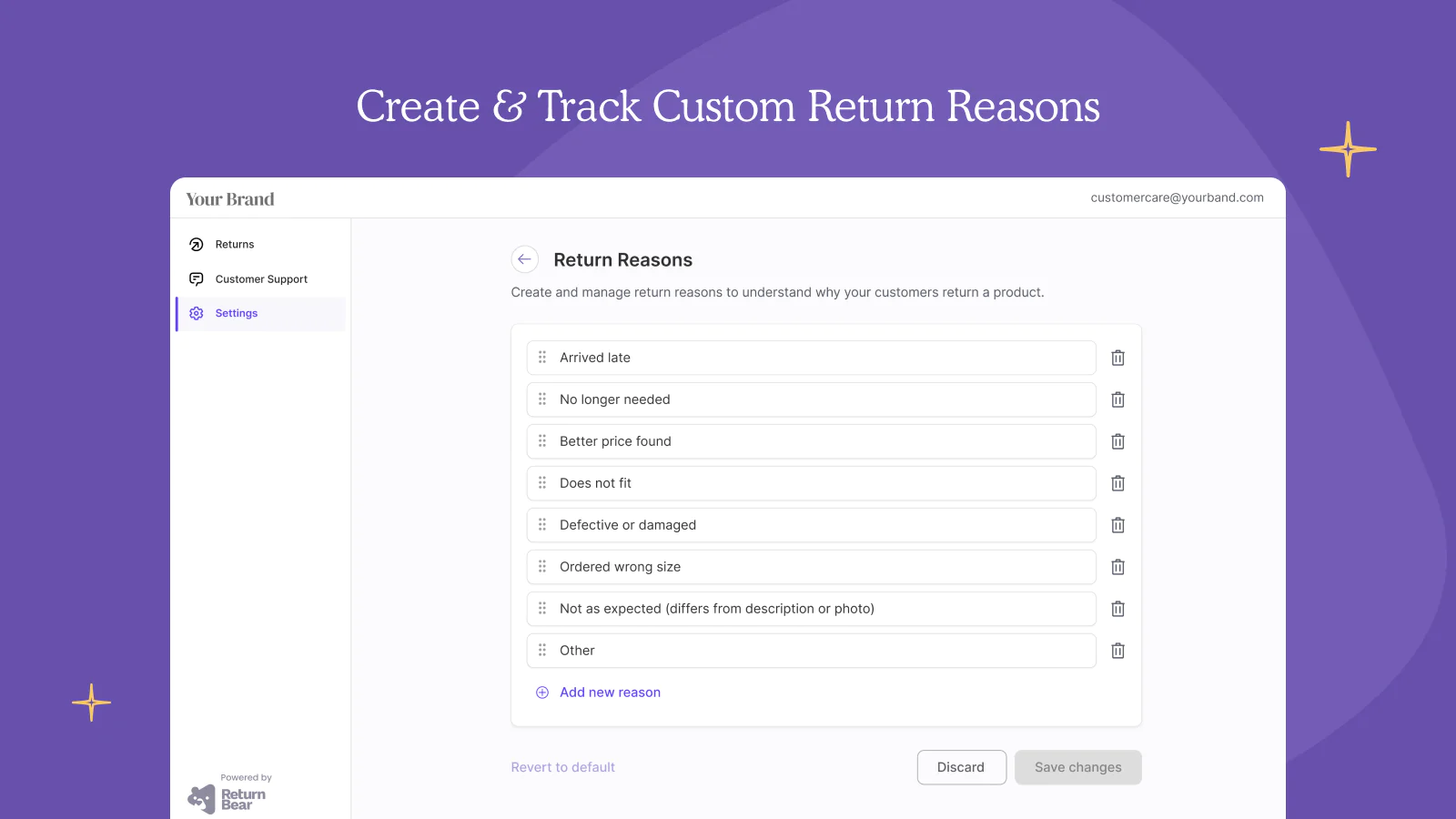Click the back arrow beside Return Reasons
This screenshot has width=1456, height=819.
pyautogui.click(x=524, y=259)
